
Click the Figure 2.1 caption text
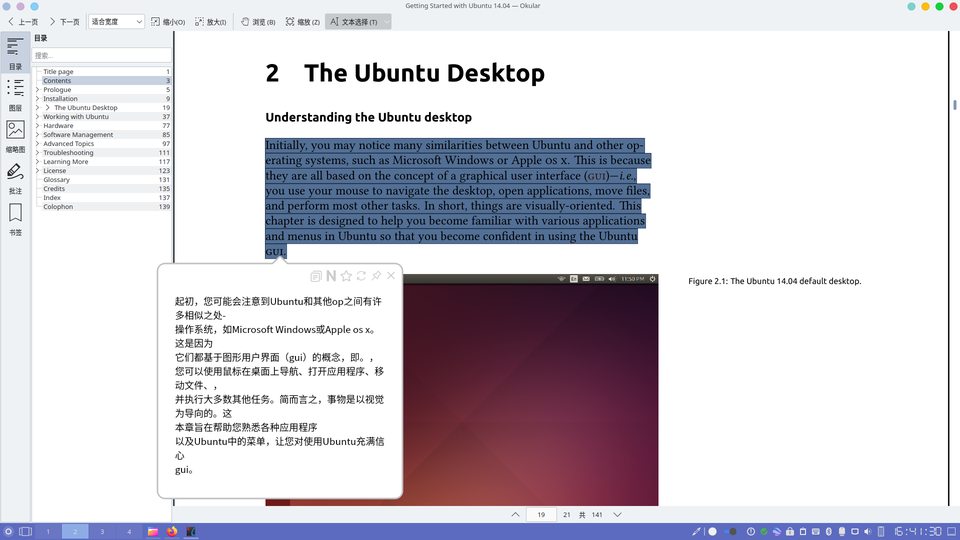774,281
